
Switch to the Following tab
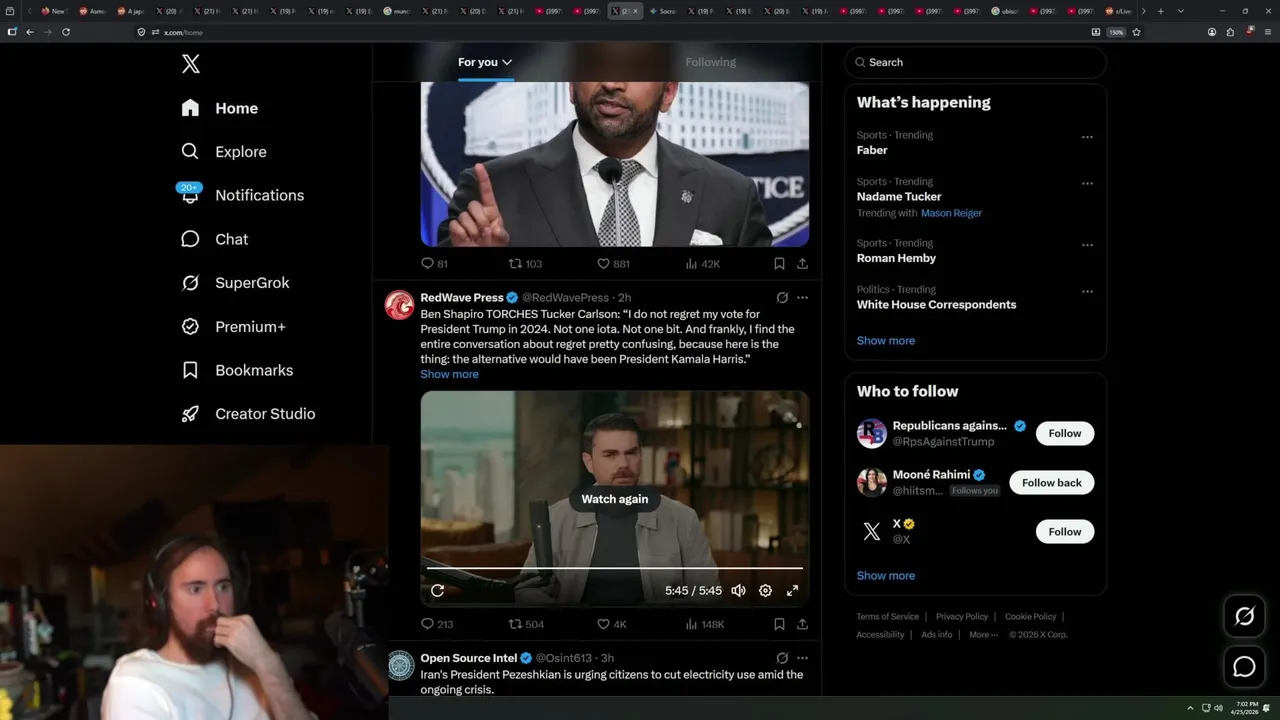710,62
